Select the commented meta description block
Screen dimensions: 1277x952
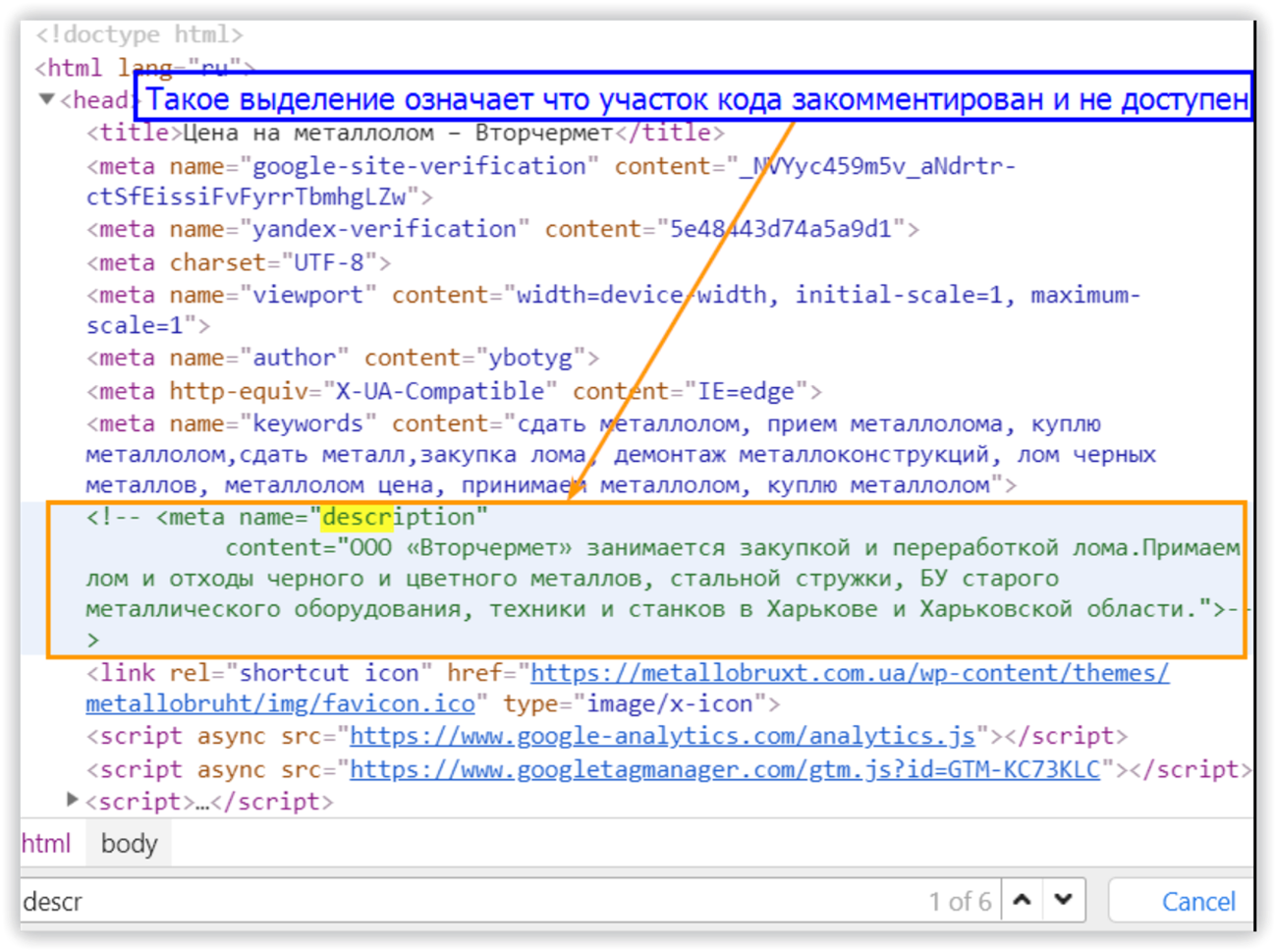646,579
